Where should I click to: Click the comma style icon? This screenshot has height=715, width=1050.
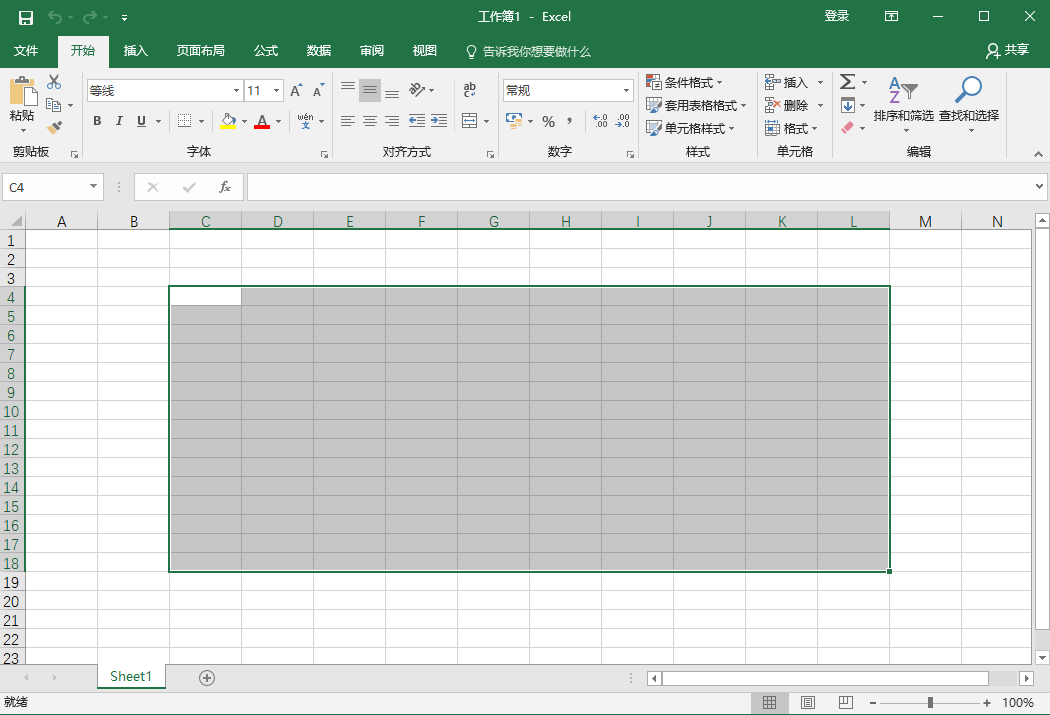click(x=570, y=121)
